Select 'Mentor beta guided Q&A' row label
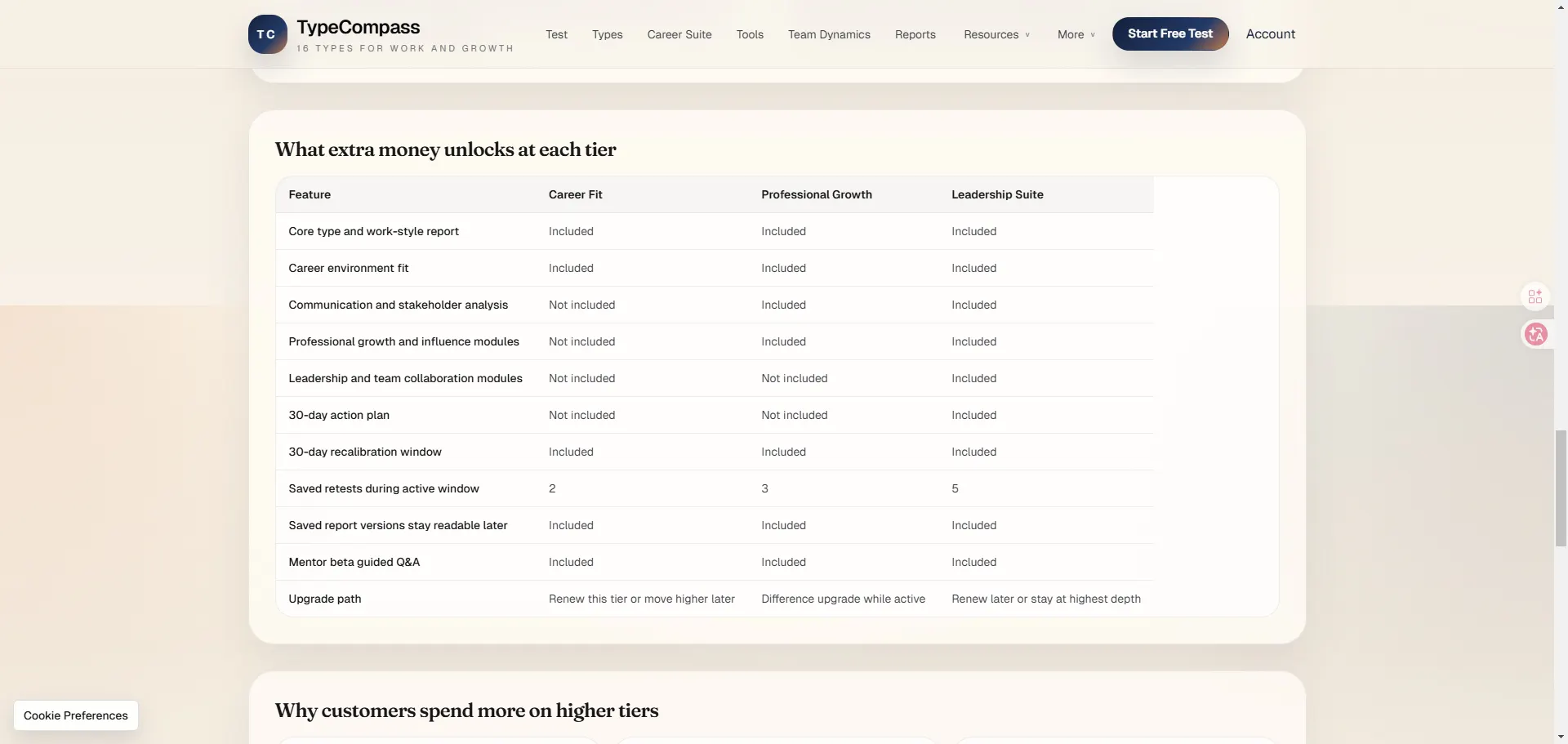 (354, 562)
